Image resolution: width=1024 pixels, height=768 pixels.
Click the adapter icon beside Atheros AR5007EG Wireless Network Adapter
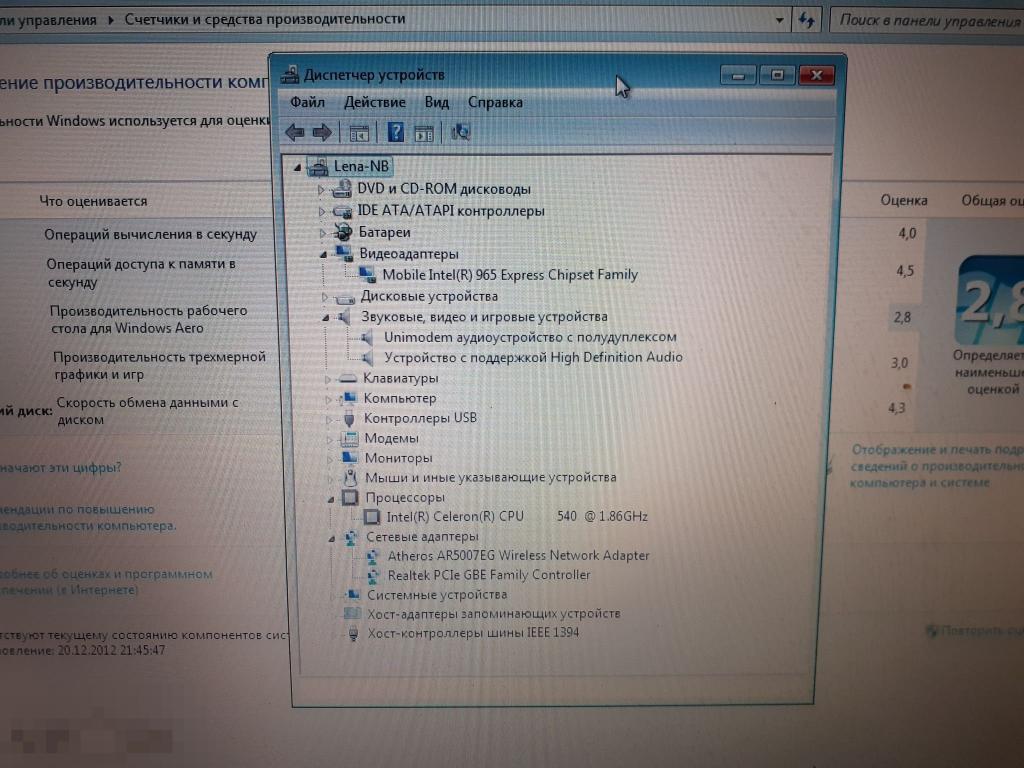(x=372, y=556)
